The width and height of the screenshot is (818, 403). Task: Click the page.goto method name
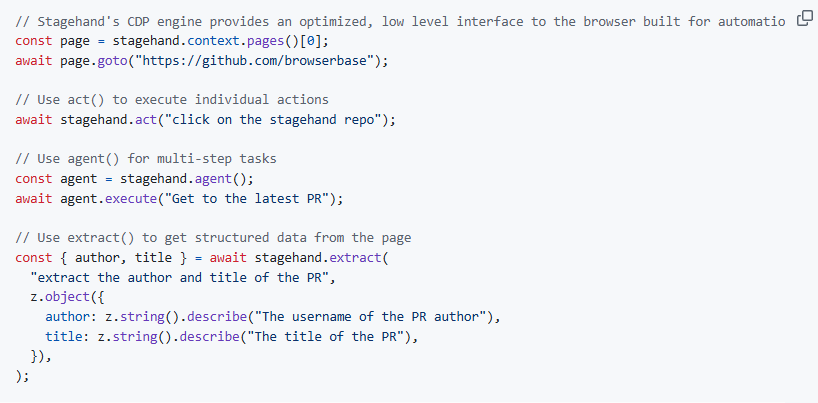[113, 61]
